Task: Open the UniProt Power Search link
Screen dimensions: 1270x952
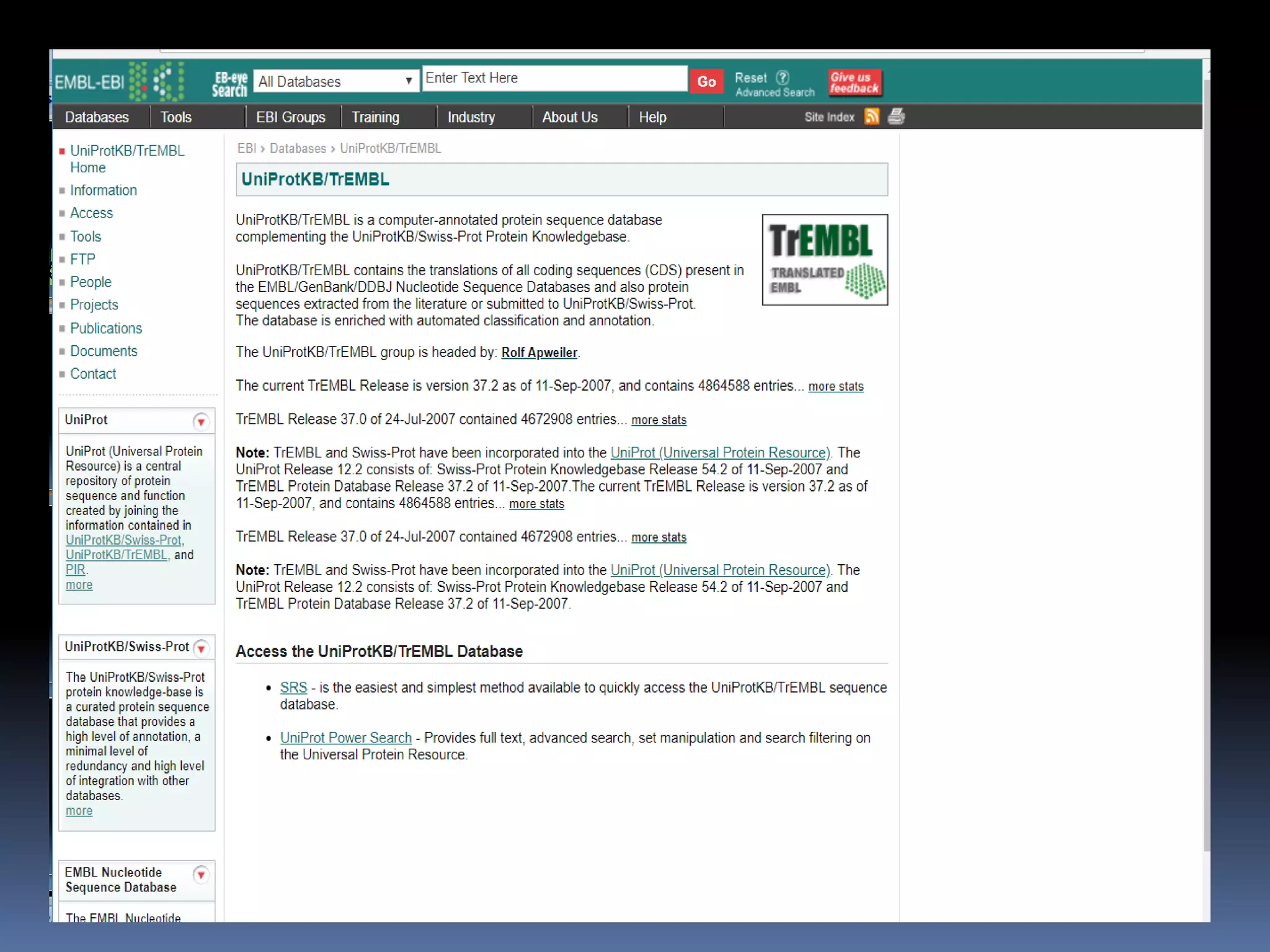Action: point(345,738)
